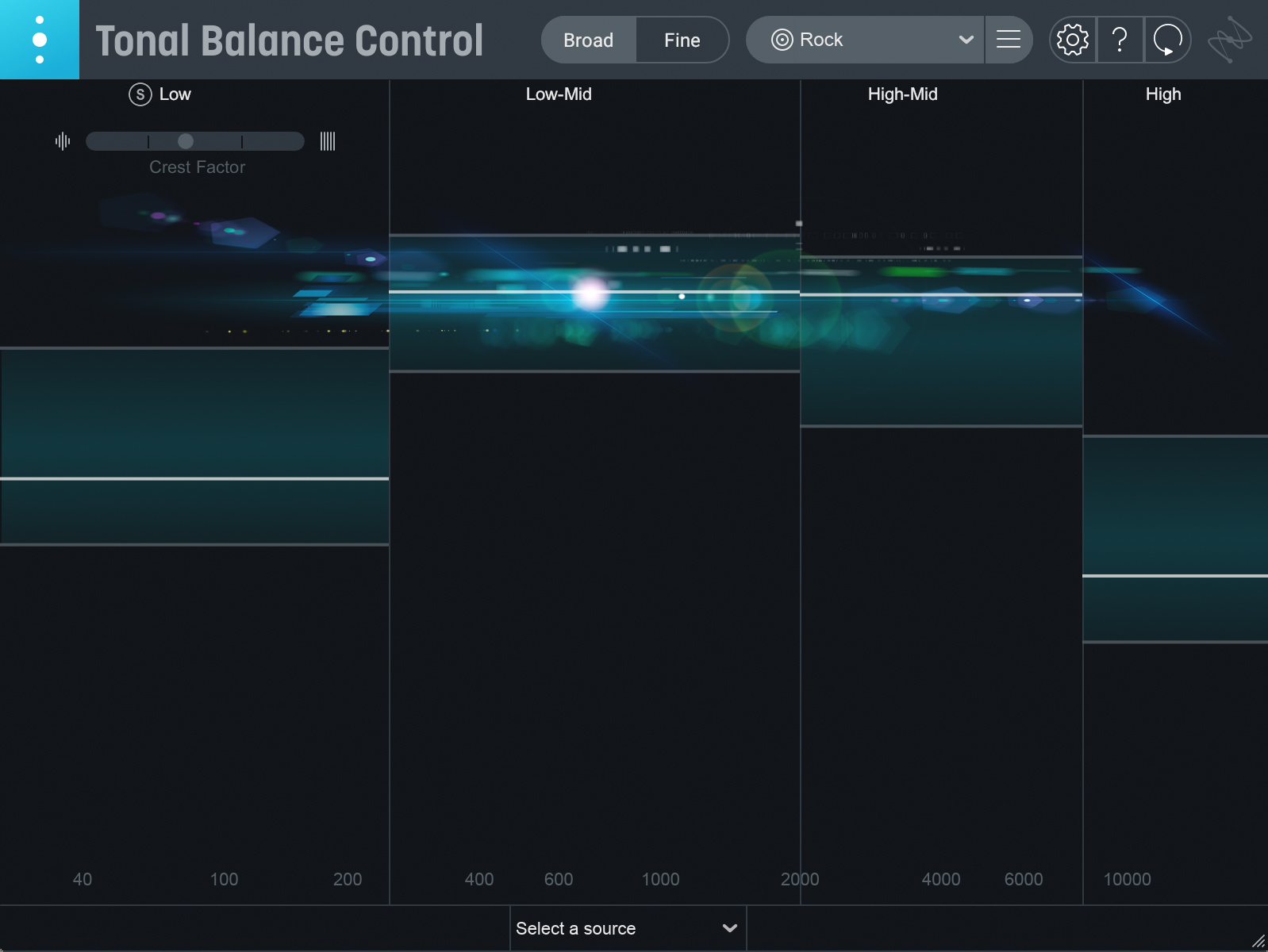The width and height of the screenshot is (1268, 952).
Task: Click the Low-Mid band label
Action: 559,94
